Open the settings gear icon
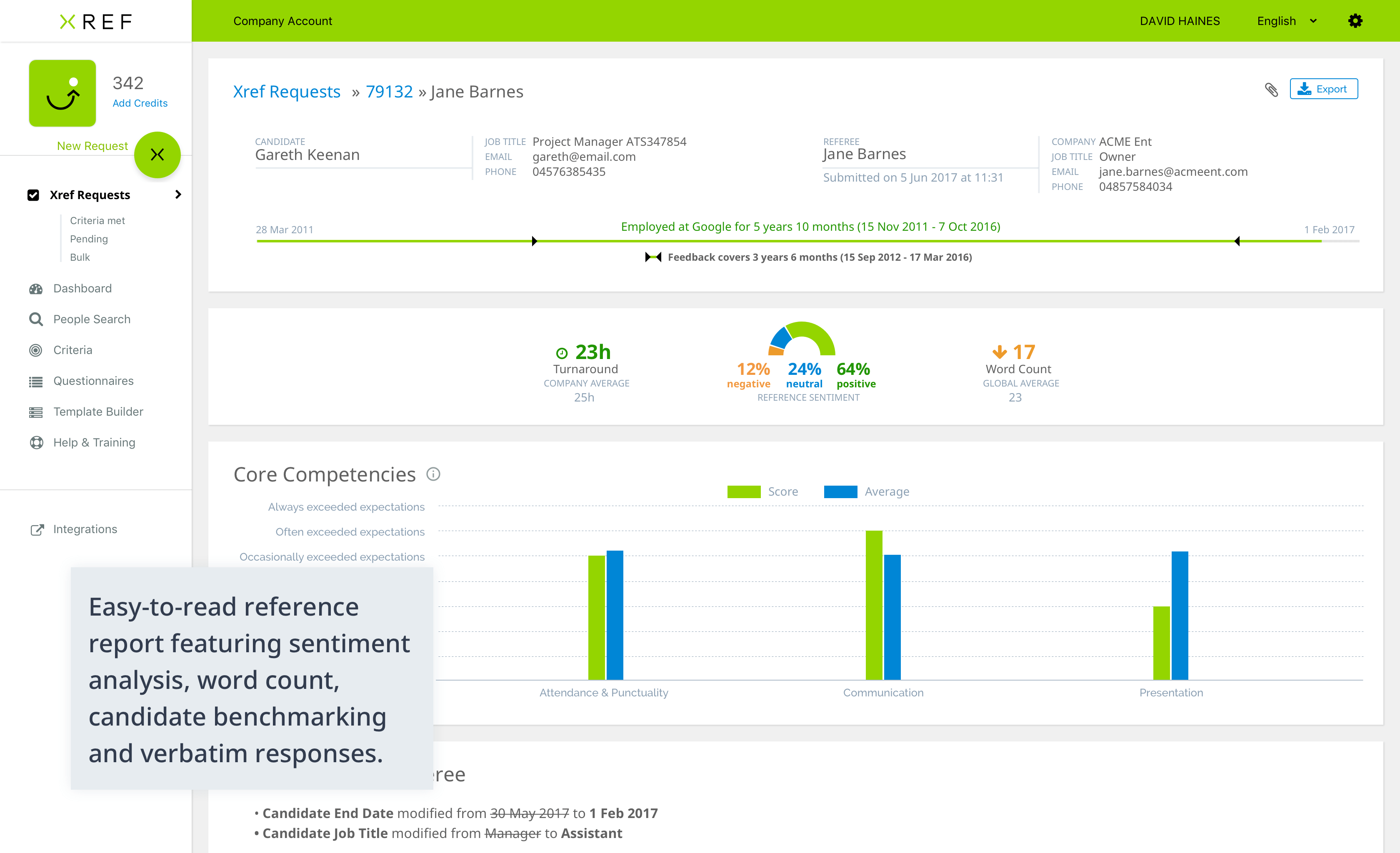This screenshot has width=1400, height=853. tap(1355, 21)
